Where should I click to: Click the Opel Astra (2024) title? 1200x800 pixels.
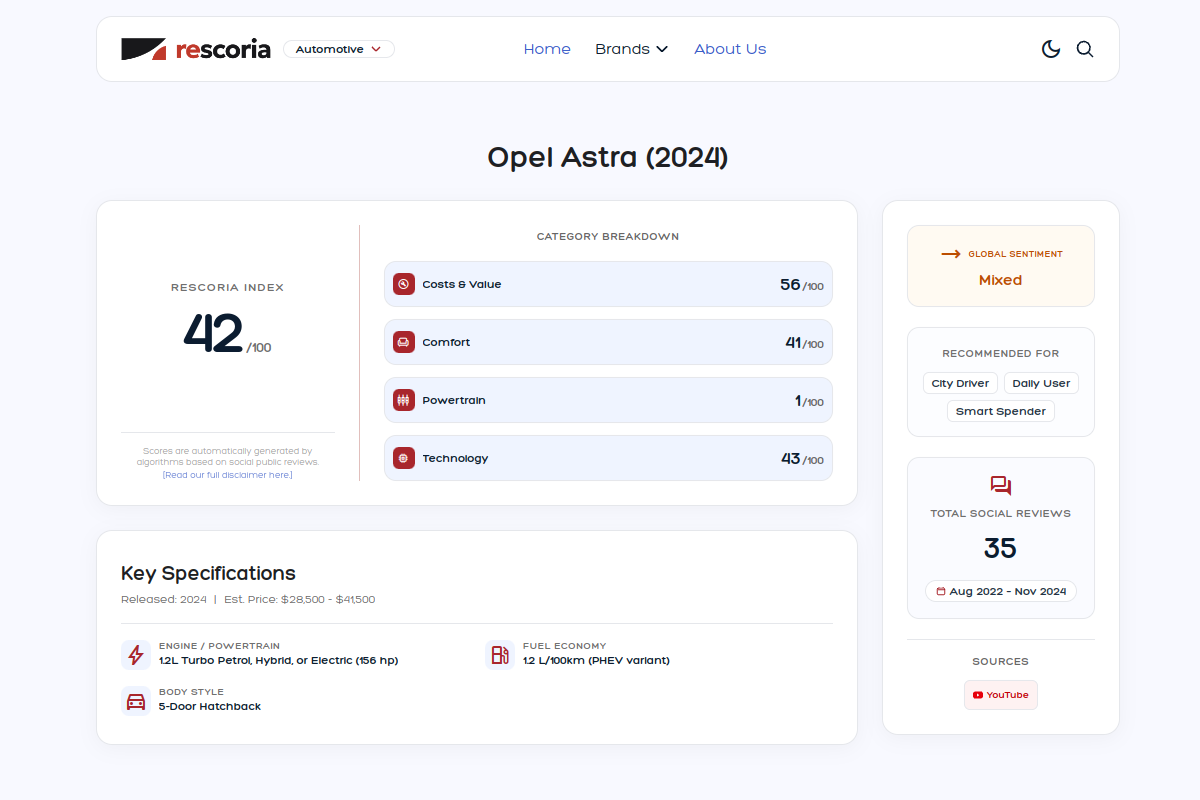pos(608,157)
